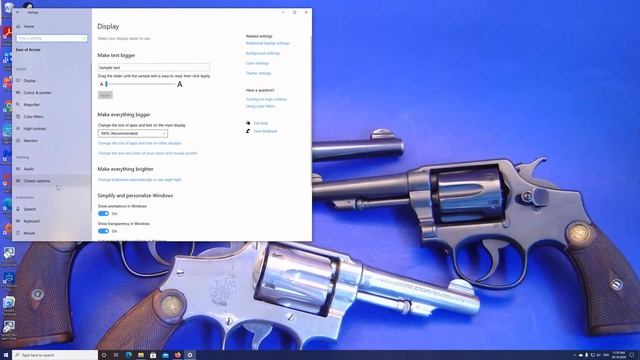Click the taskbar clock and date

click(x=619, y=355)
